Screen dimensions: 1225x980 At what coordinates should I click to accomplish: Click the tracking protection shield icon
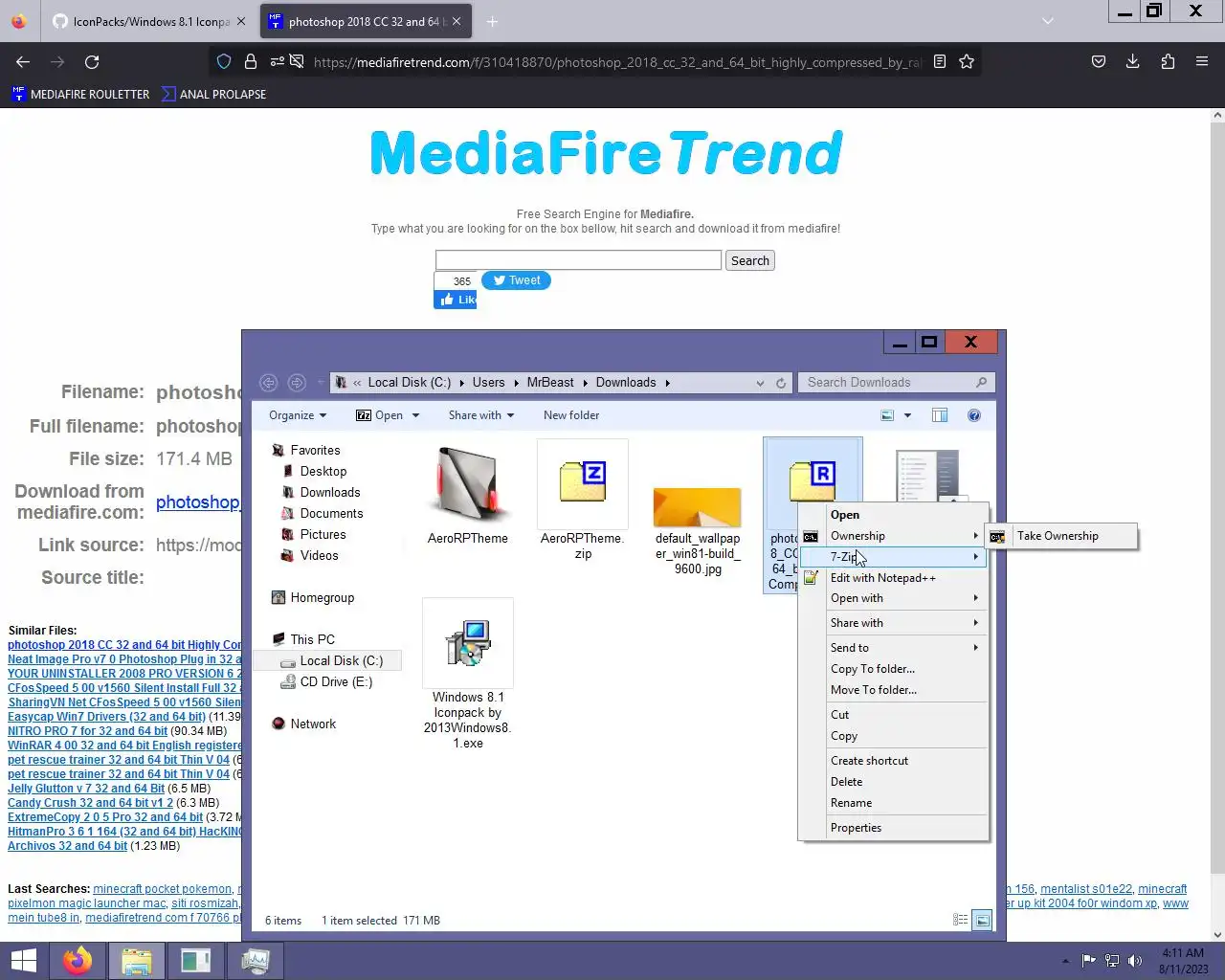[224, 62]
